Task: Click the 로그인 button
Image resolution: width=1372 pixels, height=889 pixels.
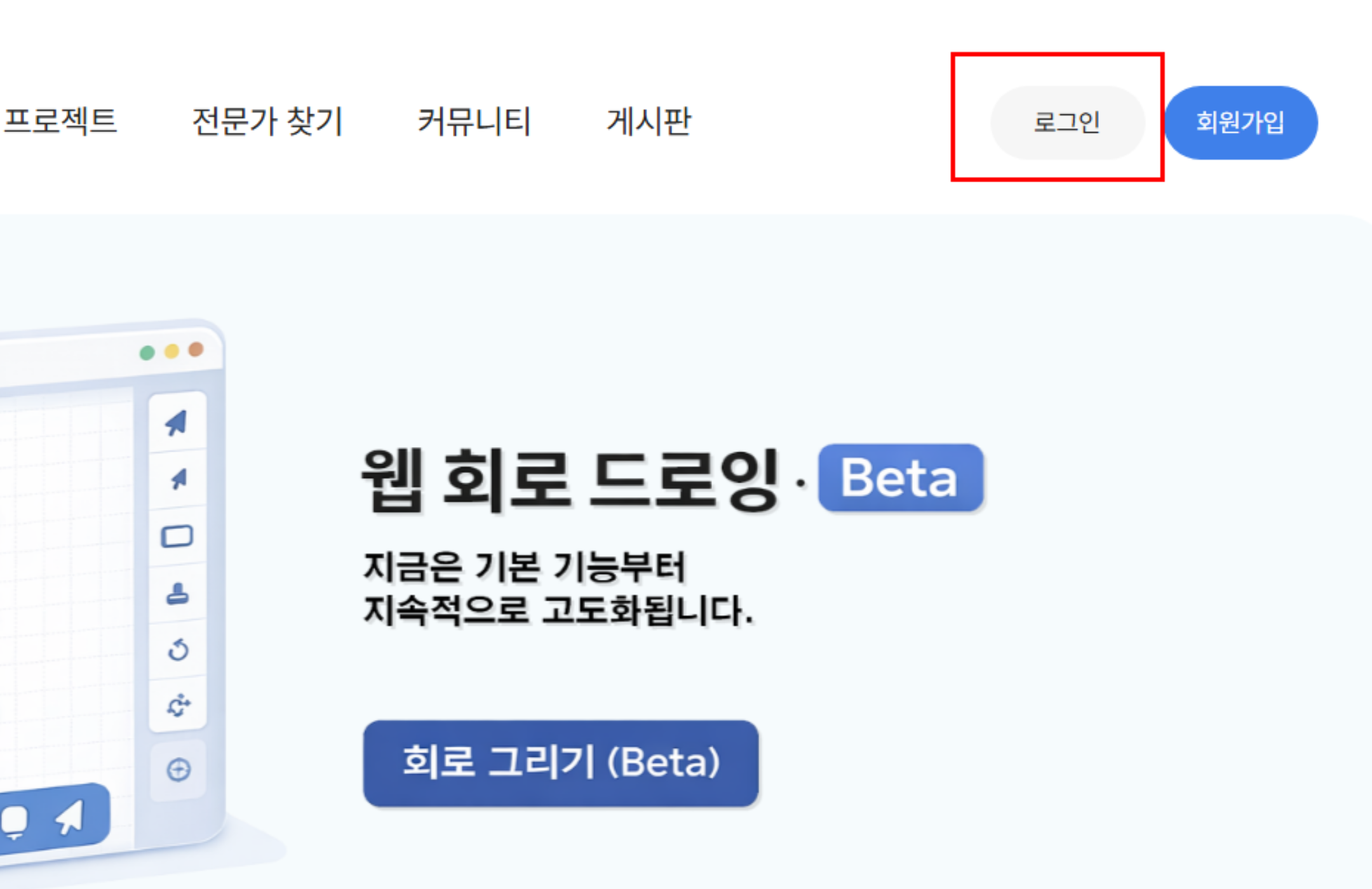Action: 1067,122
